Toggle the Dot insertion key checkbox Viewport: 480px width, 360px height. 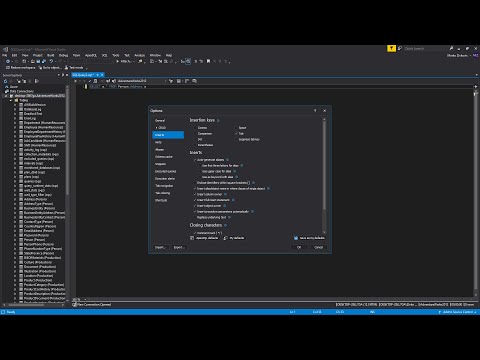[x=195, y=139]
